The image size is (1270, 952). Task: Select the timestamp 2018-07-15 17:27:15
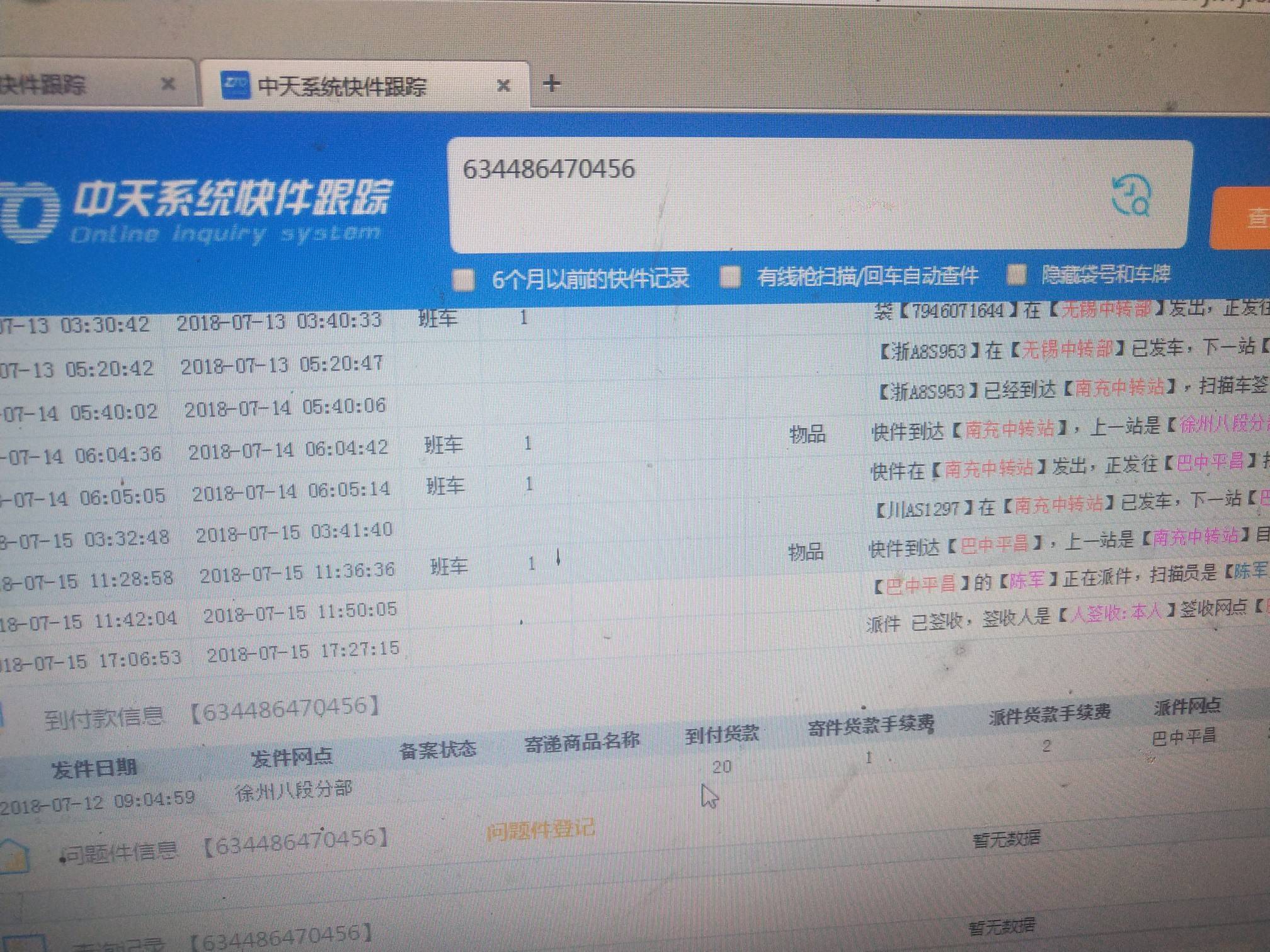coord(303,653)
